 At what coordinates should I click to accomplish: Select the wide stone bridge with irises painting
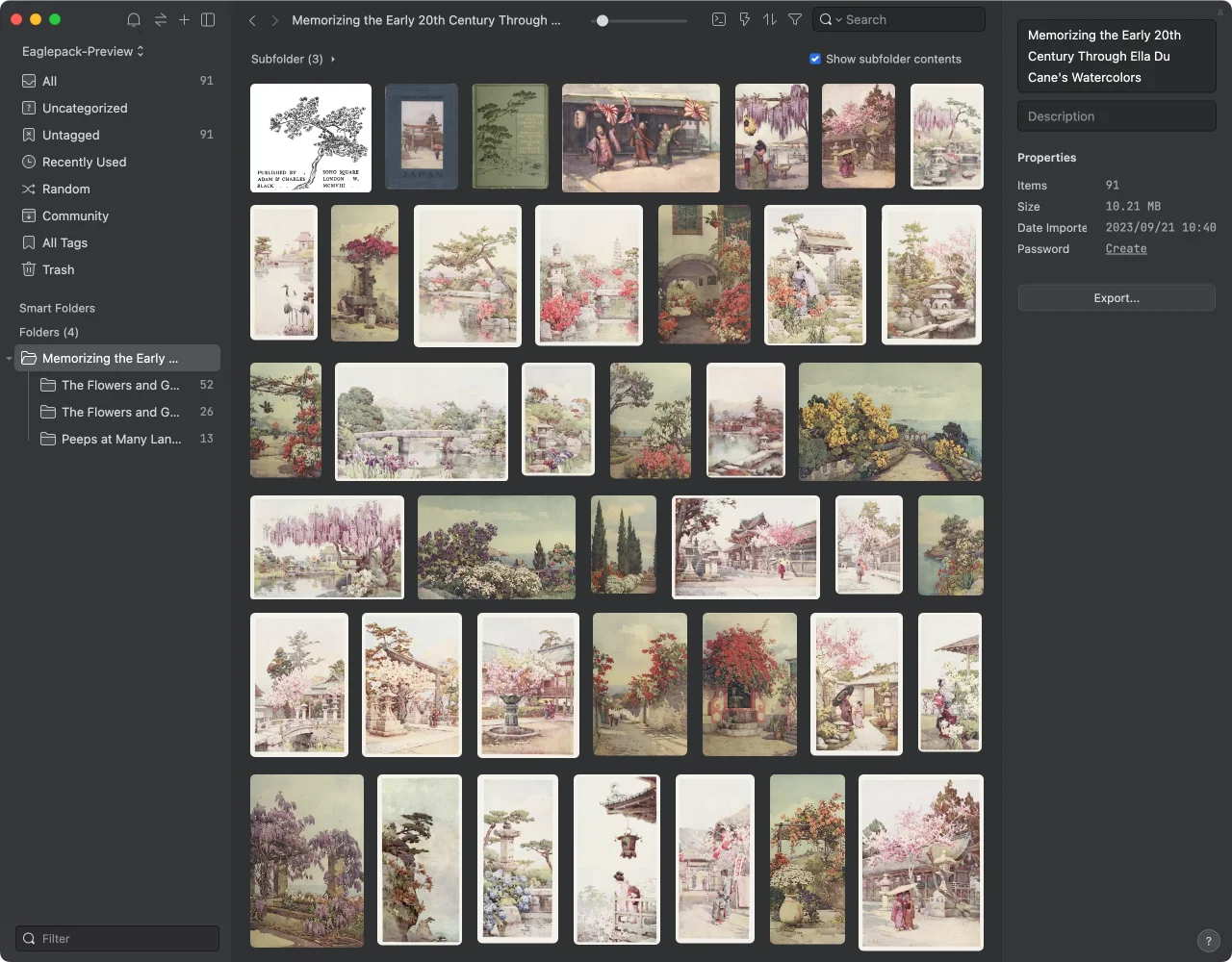click(422, 421)
